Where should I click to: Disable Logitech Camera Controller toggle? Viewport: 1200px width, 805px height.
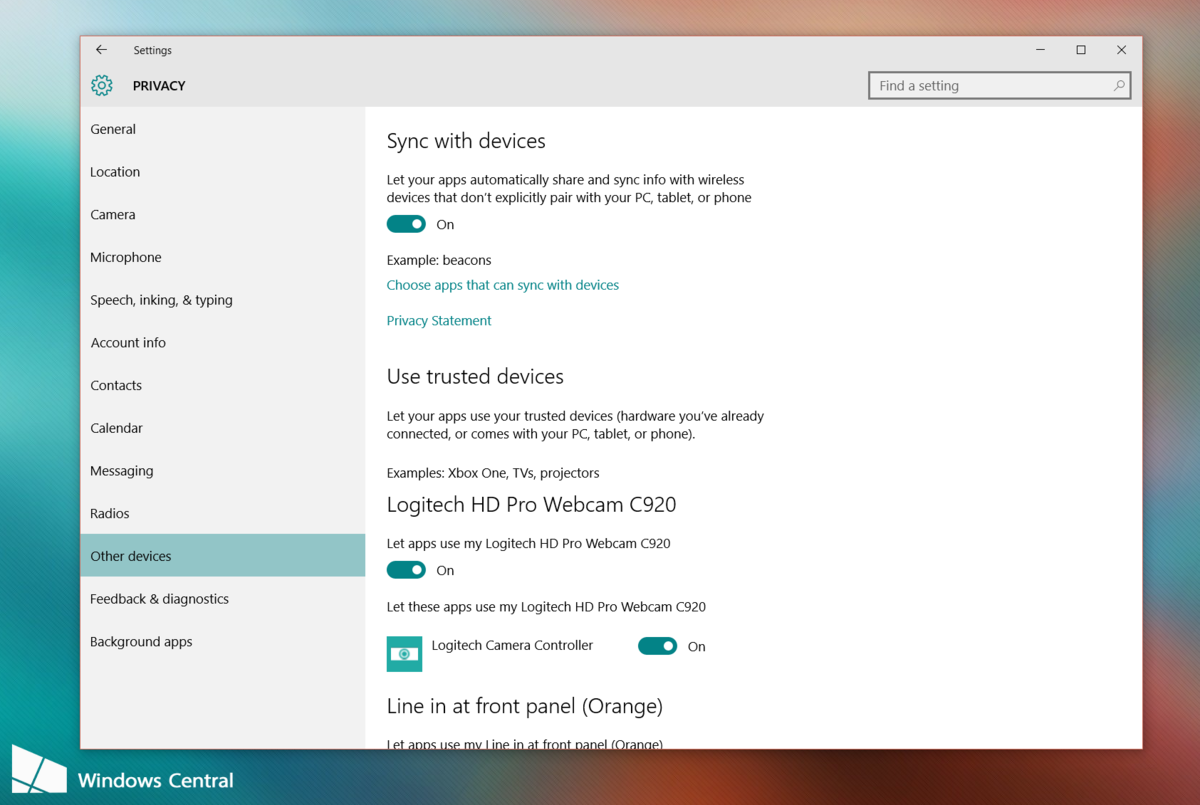pyautogui.click(x=657, y=646)
